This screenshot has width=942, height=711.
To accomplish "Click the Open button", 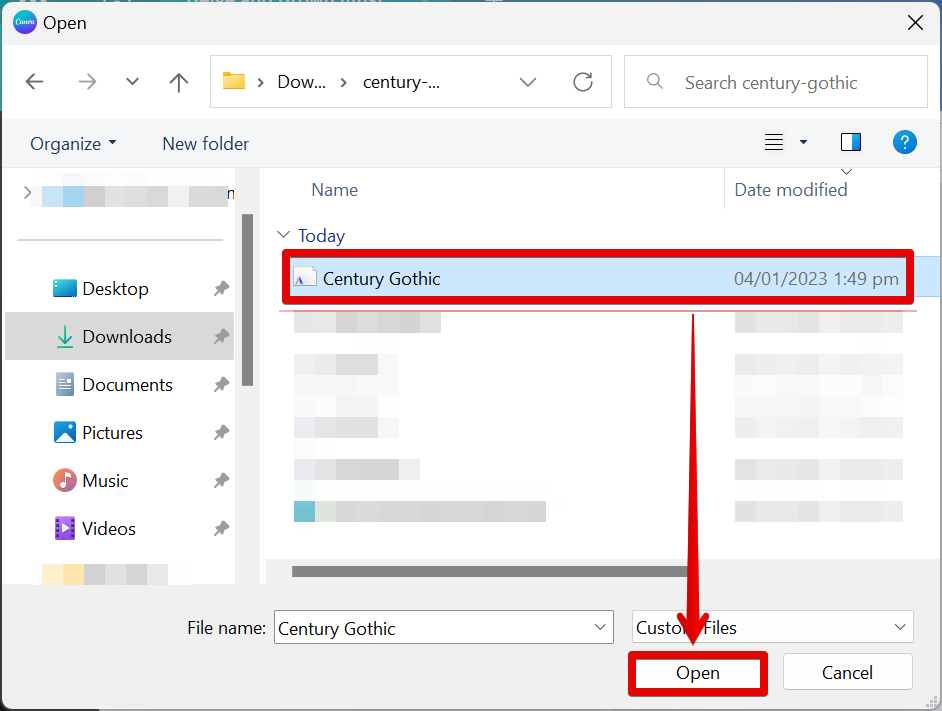I will (697, 673).
